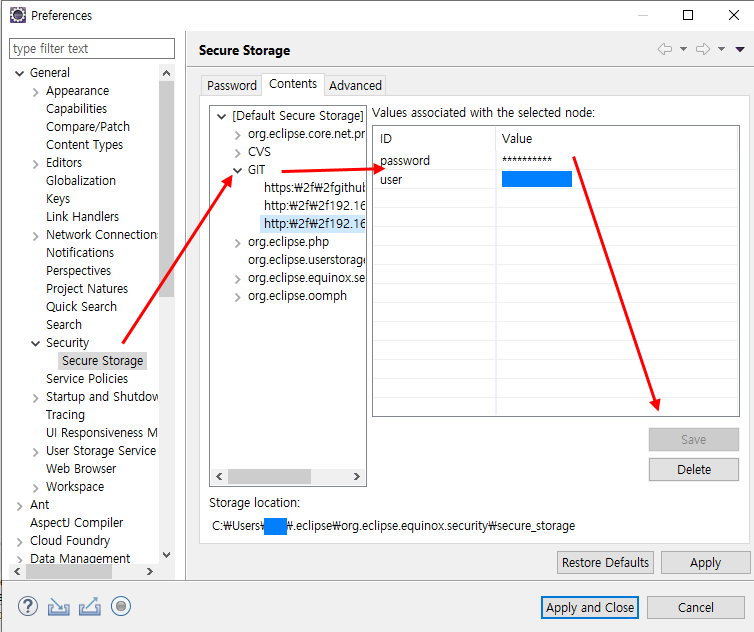
Task: Click the Value column header
Action: click(616, 139)
